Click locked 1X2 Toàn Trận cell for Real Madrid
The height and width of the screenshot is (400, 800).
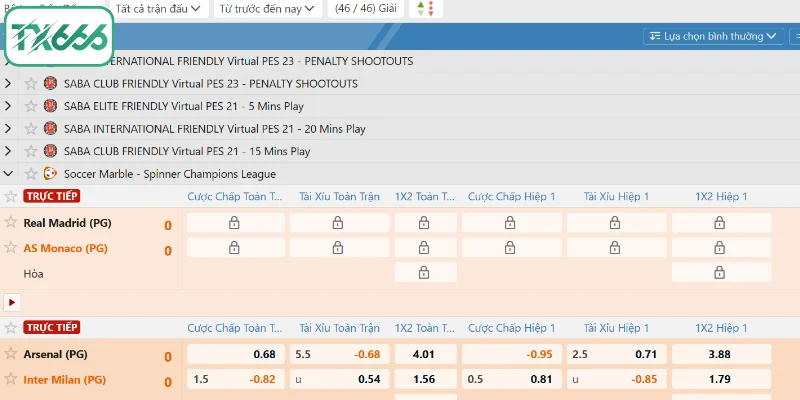pyautogui.click(x=426, y=223)
